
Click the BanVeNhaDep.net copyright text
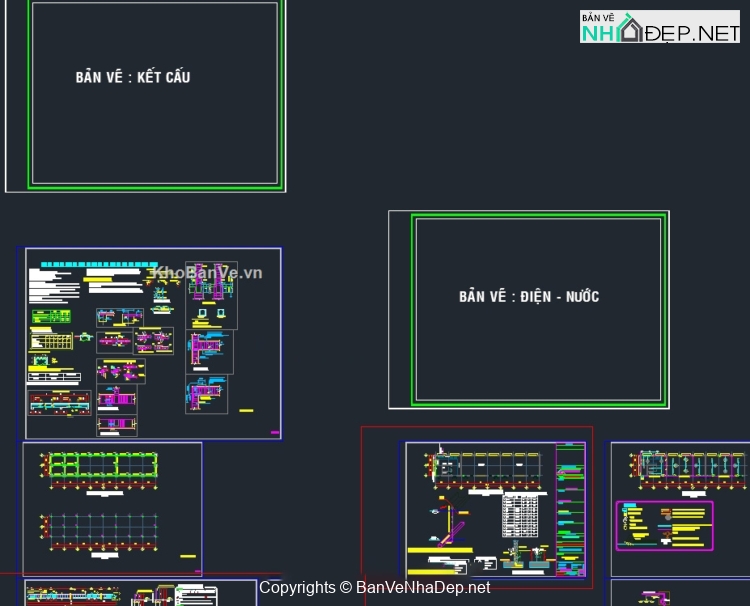pyautogui.click(x=375, y=589)
